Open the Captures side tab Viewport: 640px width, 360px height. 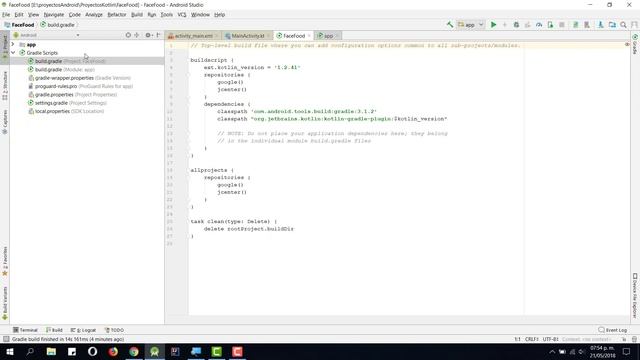point(5,122)
